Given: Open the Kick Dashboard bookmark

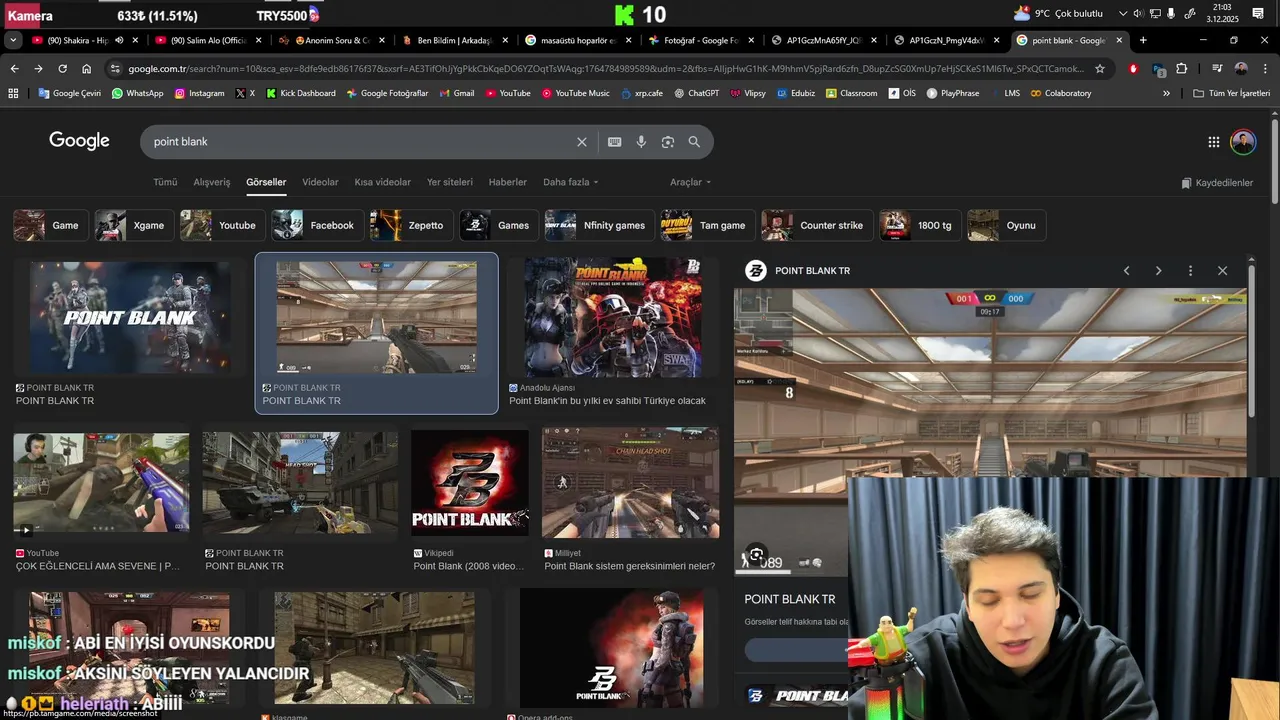Looking at the screenshot, I should tap(301, 93).
